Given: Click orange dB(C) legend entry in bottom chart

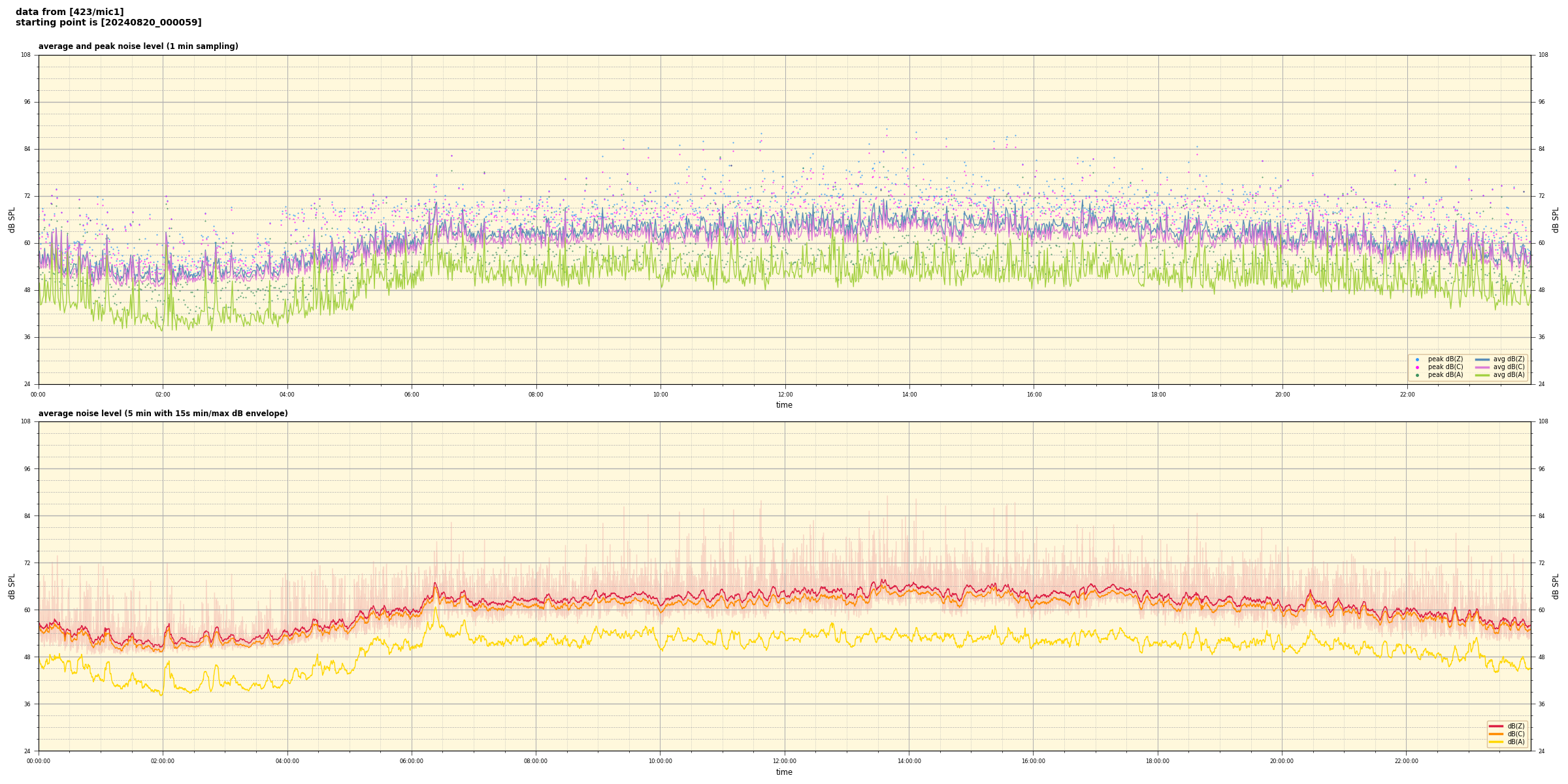Looking at the screenshot, I should point(1515,734).
